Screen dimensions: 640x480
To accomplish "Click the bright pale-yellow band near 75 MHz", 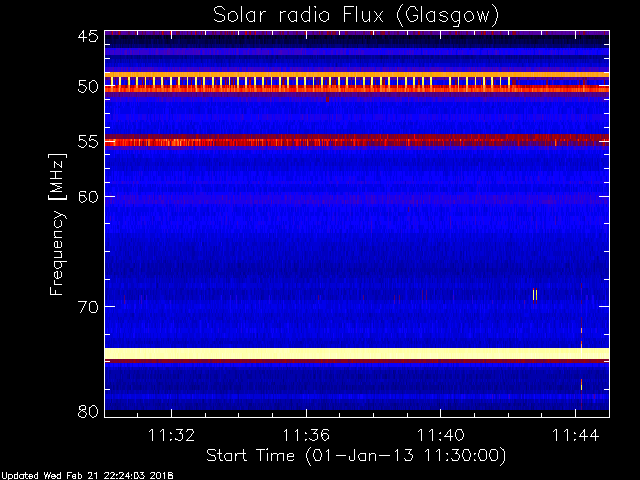I will 357,353.
